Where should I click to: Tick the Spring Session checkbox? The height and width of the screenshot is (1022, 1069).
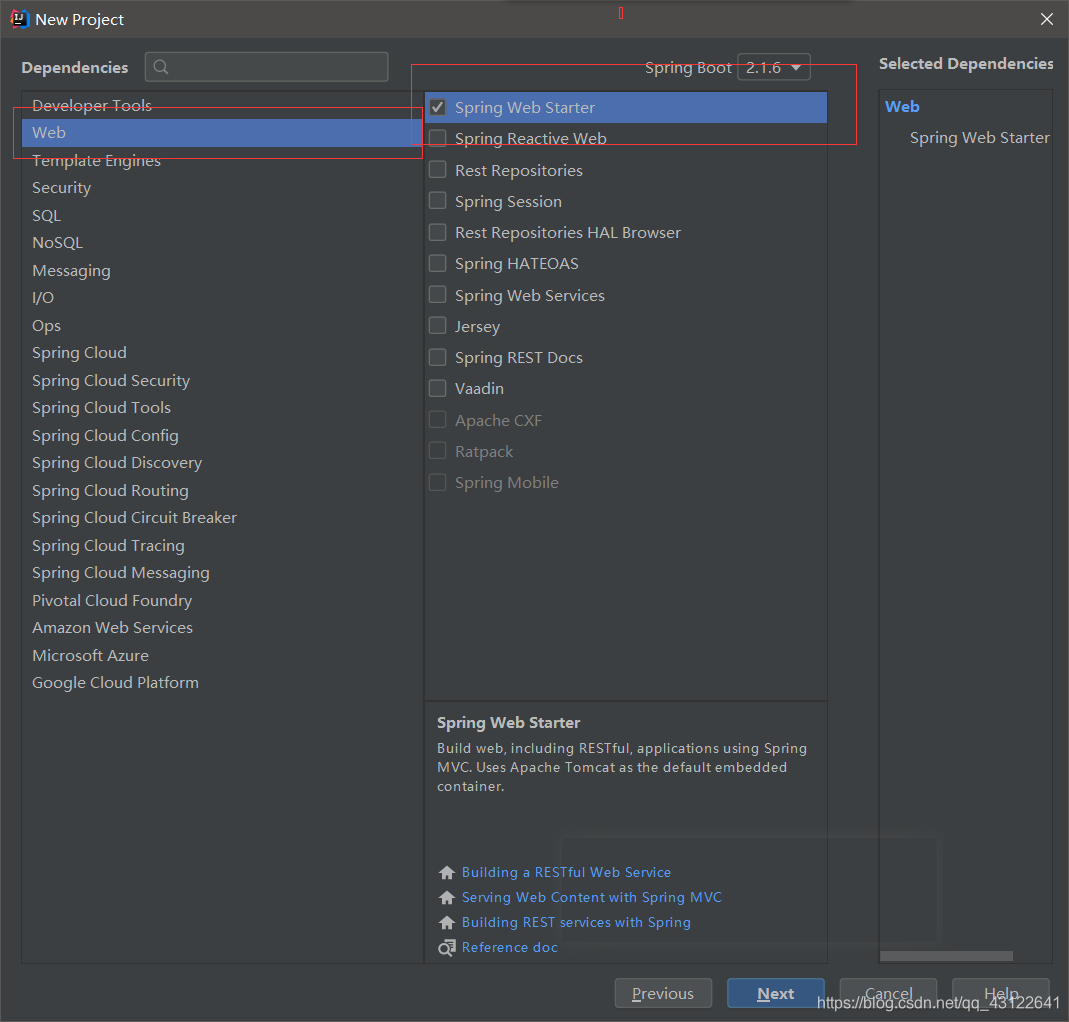[x=438, y=201]
